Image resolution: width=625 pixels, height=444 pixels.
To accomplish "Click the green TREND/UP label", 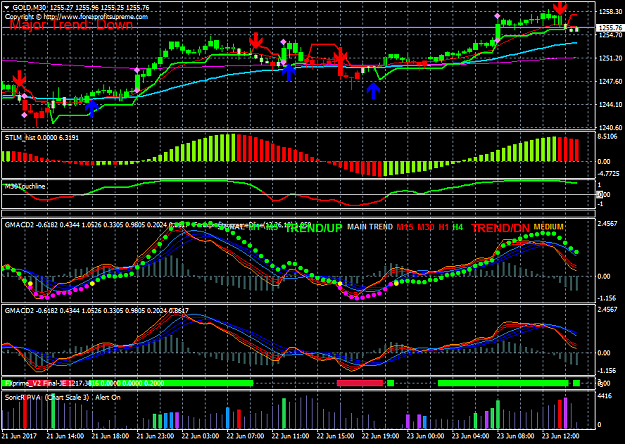I will pyautogui.click(x=314, y=228).
